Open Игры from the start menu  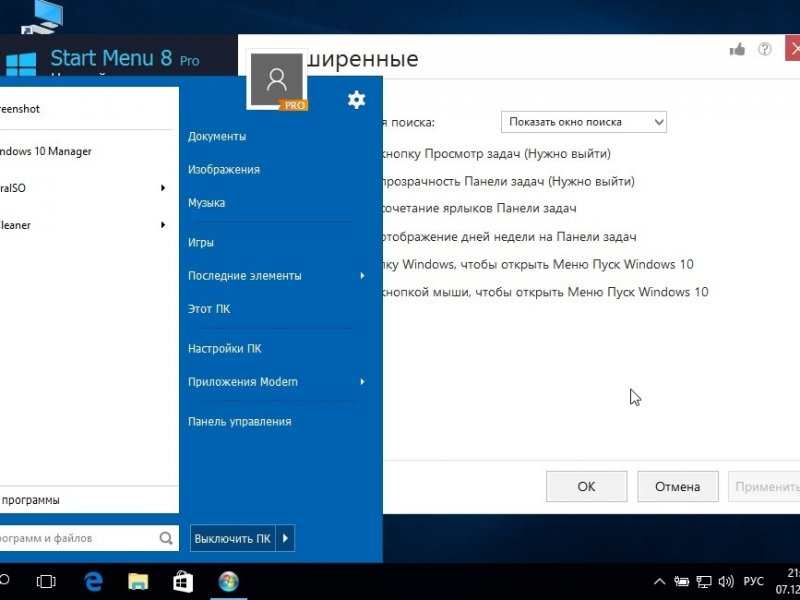201,242
